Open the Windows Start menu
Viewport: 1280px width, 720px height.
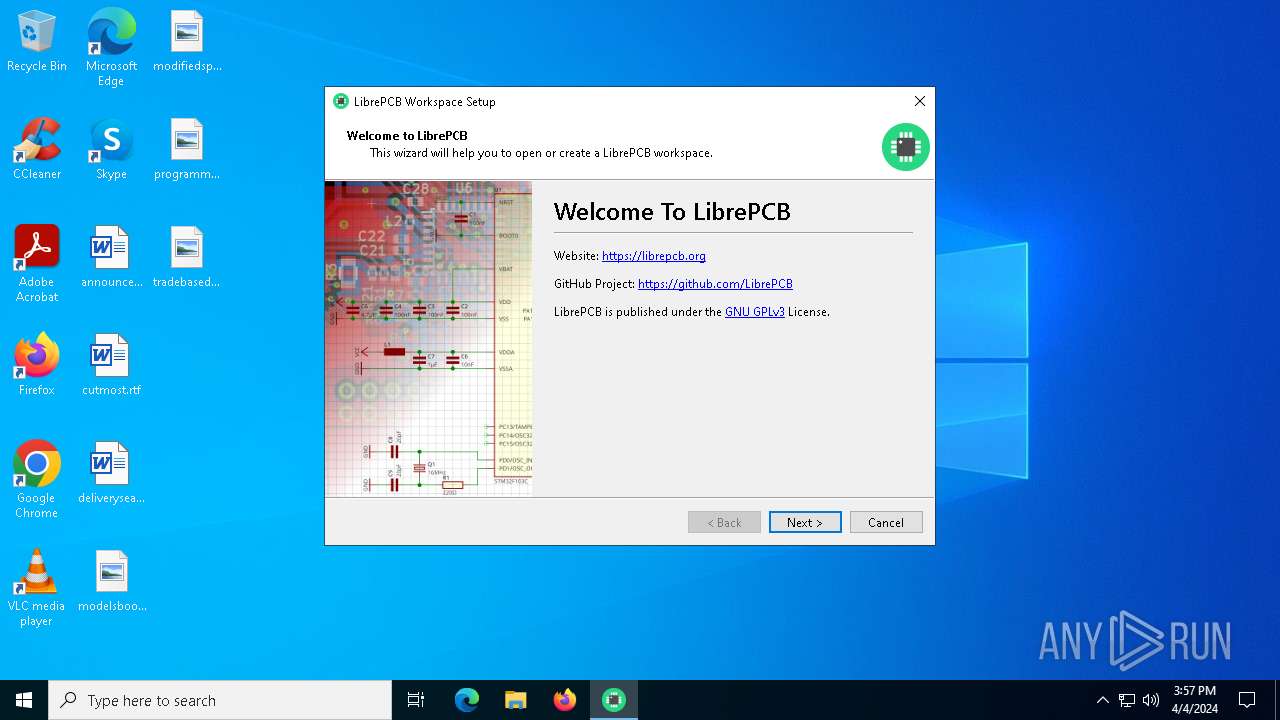(24, 700)
